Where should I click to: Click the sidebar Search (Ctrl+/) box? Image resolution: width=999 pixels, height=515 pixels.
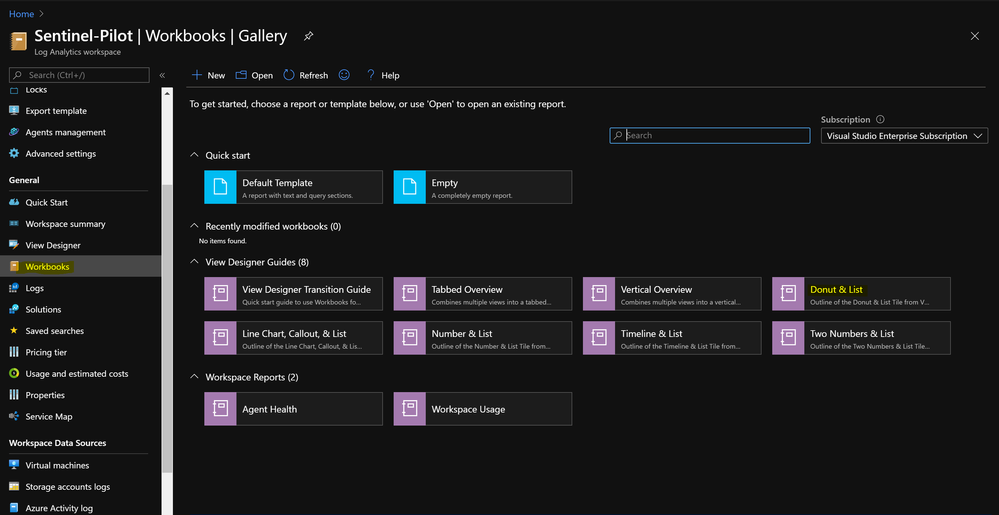click(79, 75)
